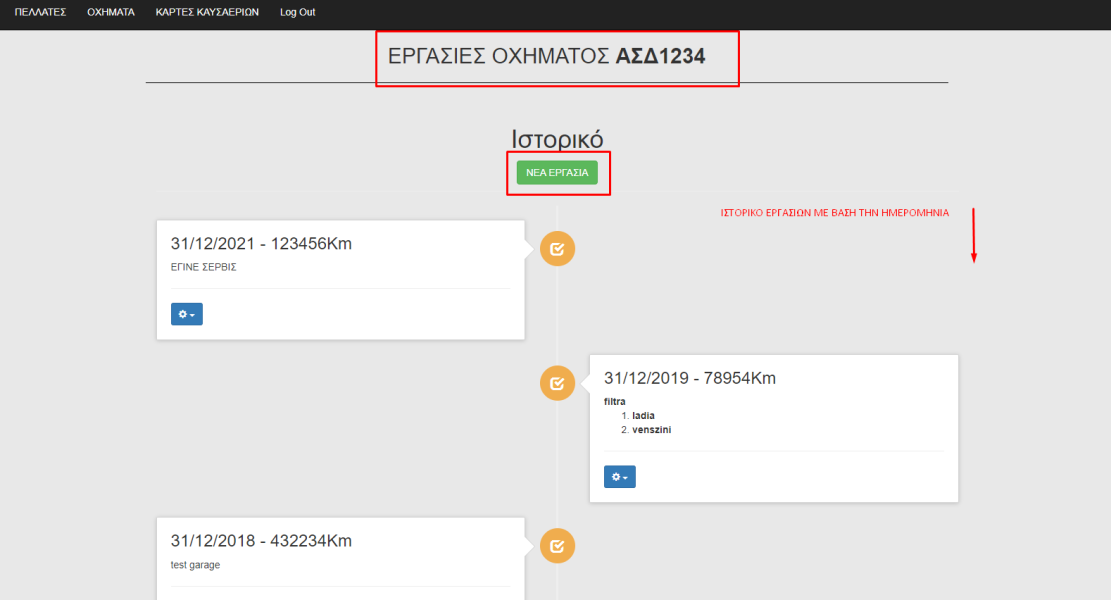Click the 'test garage' description text

(x=195, y=564)
